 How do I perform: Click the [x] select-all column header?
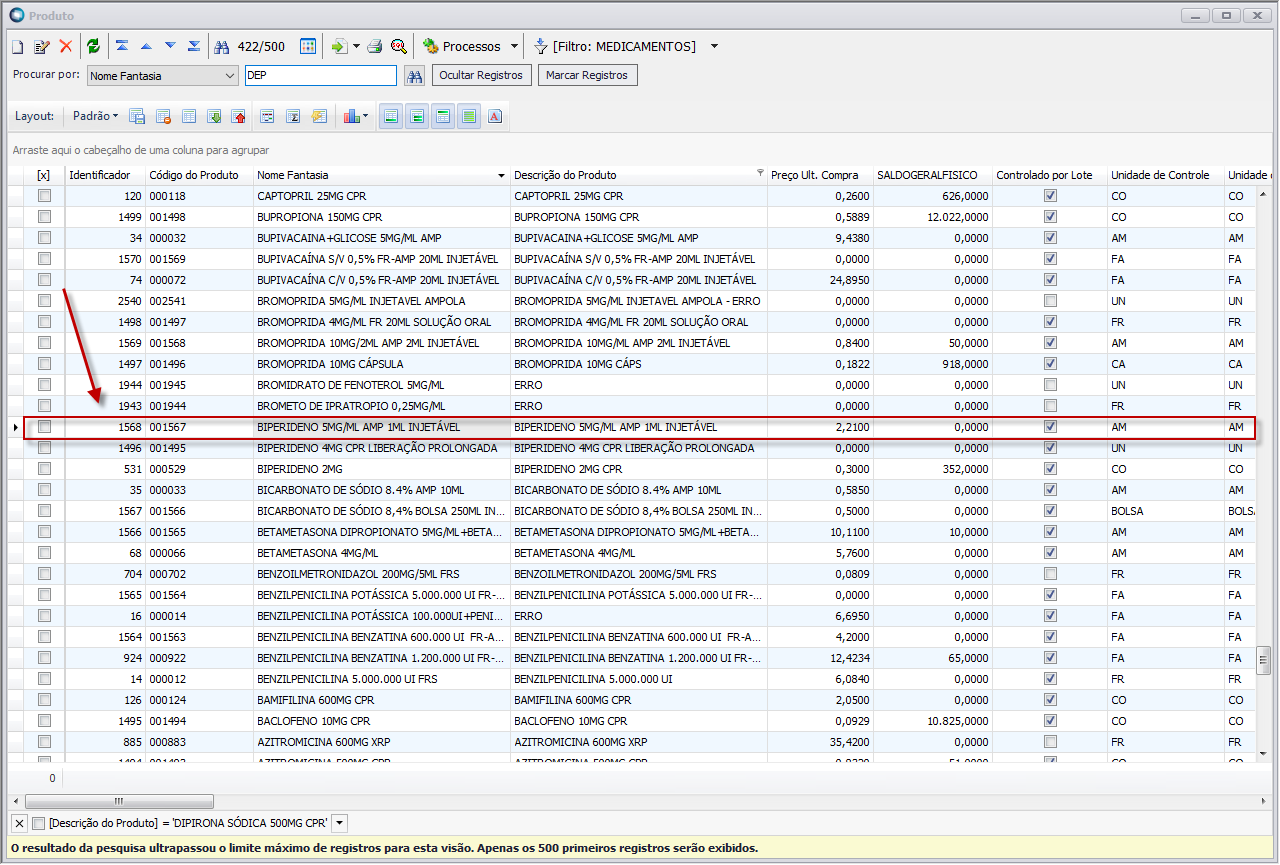pyautogui.click(x=44, y=175)
